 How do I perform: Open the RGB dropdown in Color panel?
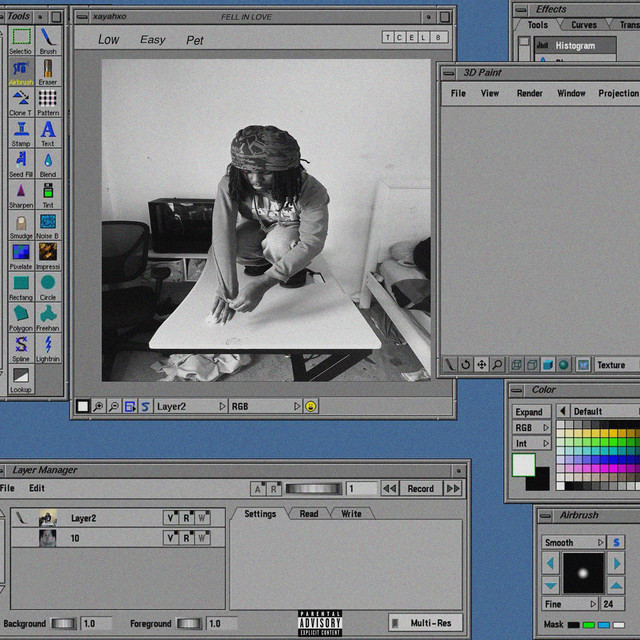click(532, 427)
